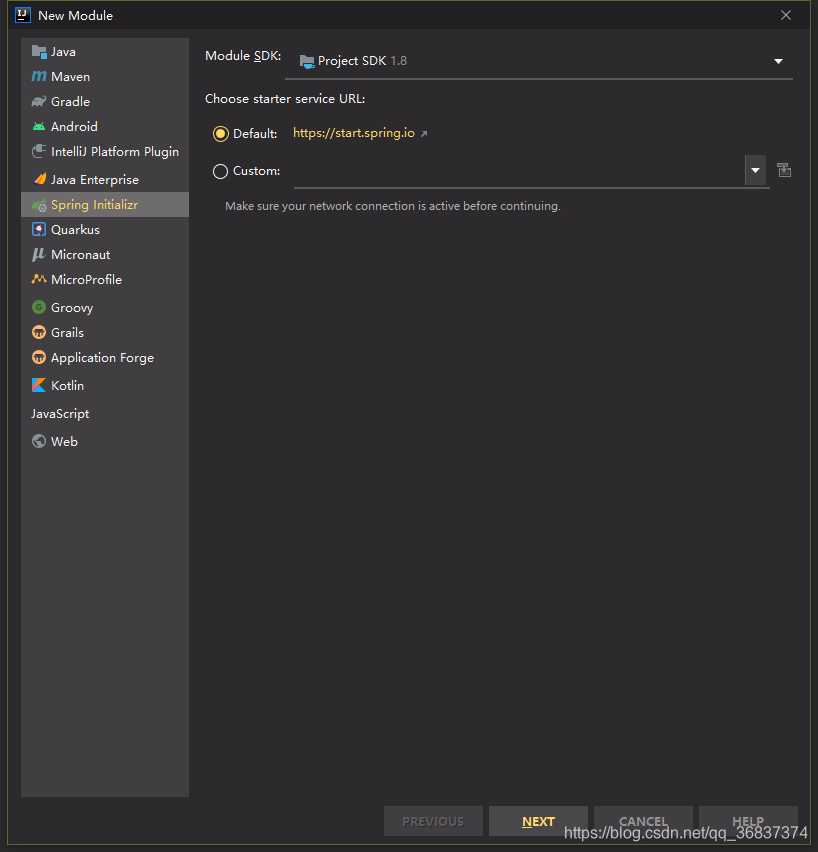
Task: Select the Web module type
Action: [x=105, y=441]
